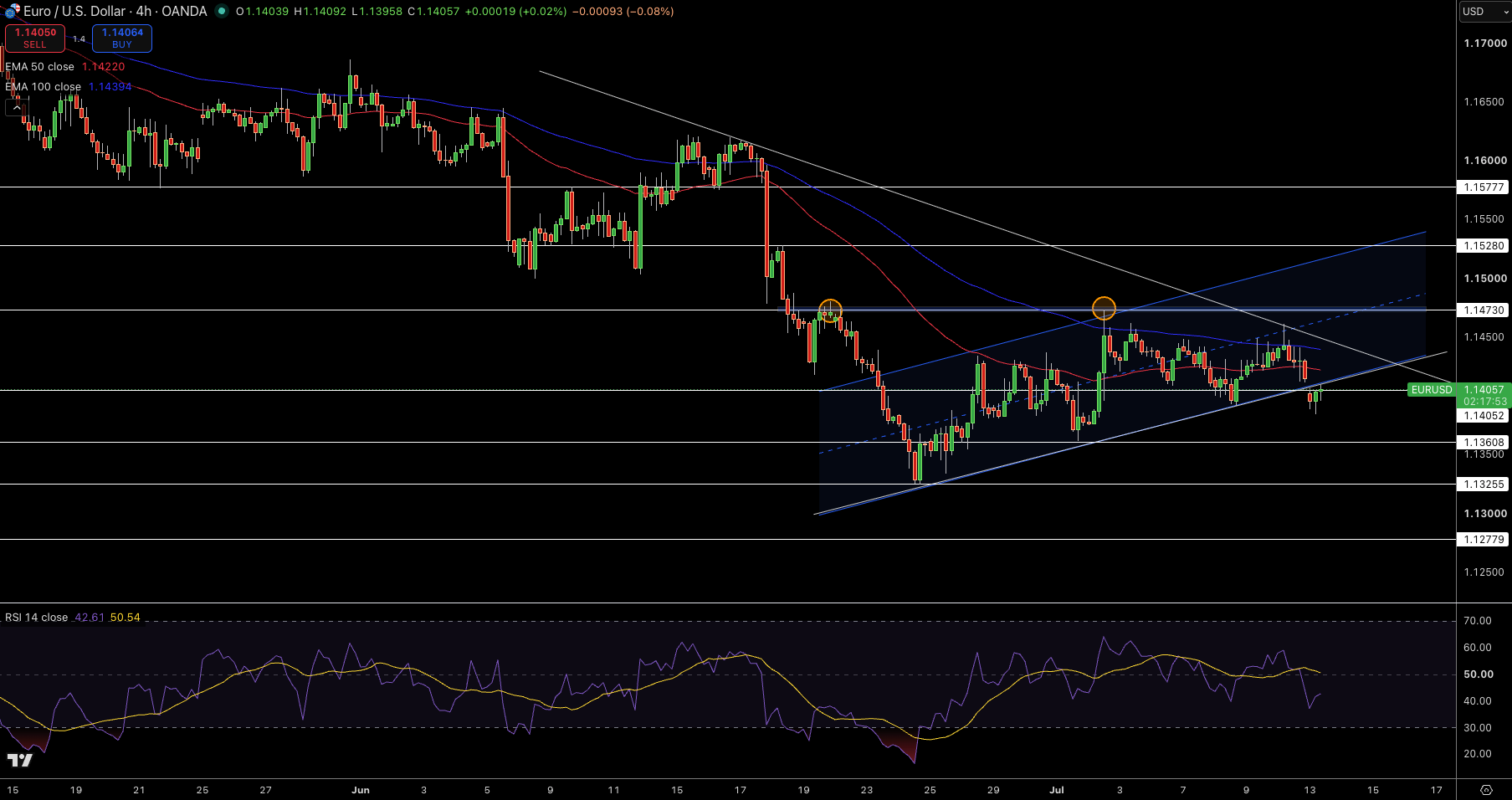Collapse the indicator legend with chevron
The width and height of the screenshot is (1512, 800).
(x=17, y=107)
